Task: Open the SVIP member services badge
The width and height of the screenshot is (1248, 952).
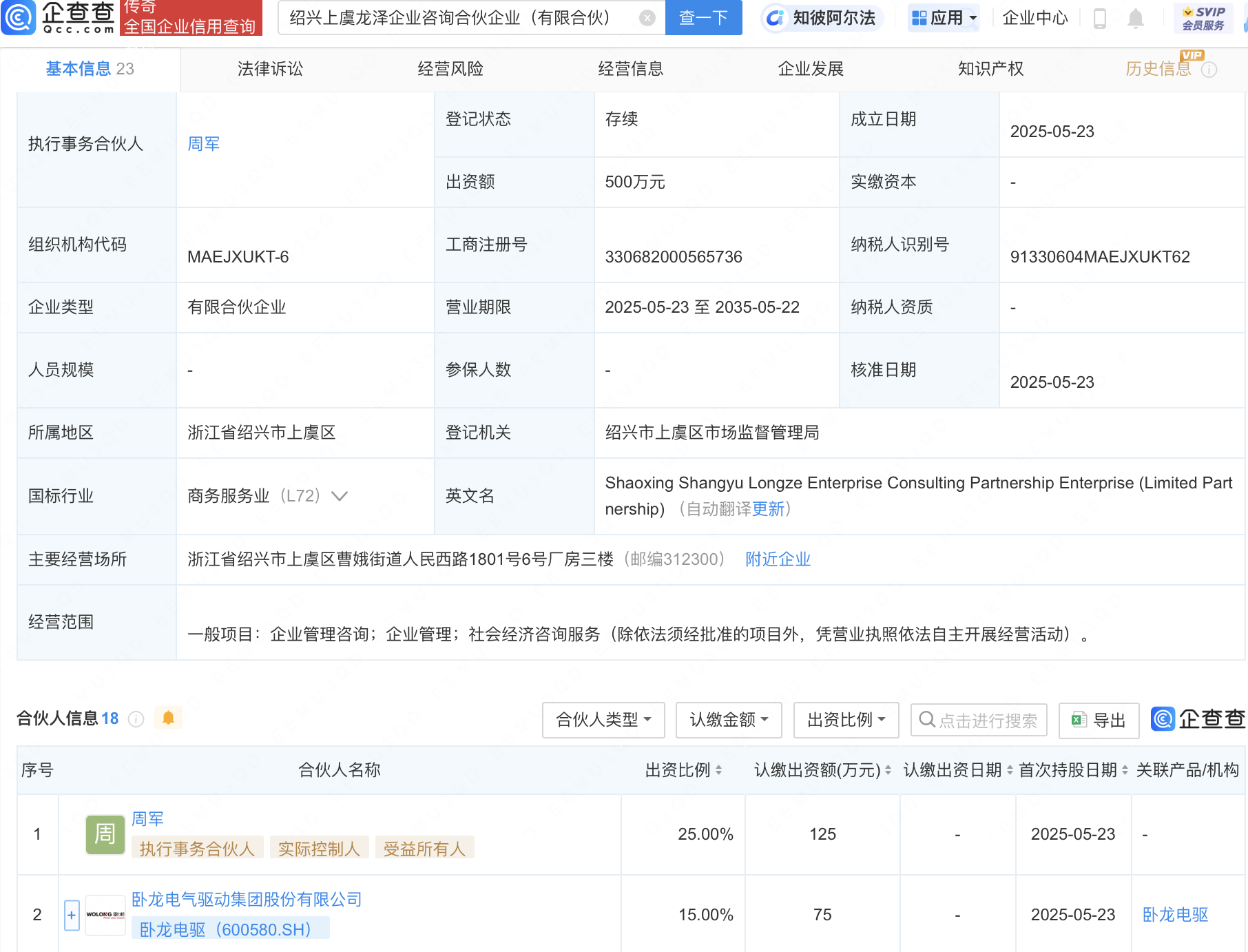Action: coord(1203,19)
